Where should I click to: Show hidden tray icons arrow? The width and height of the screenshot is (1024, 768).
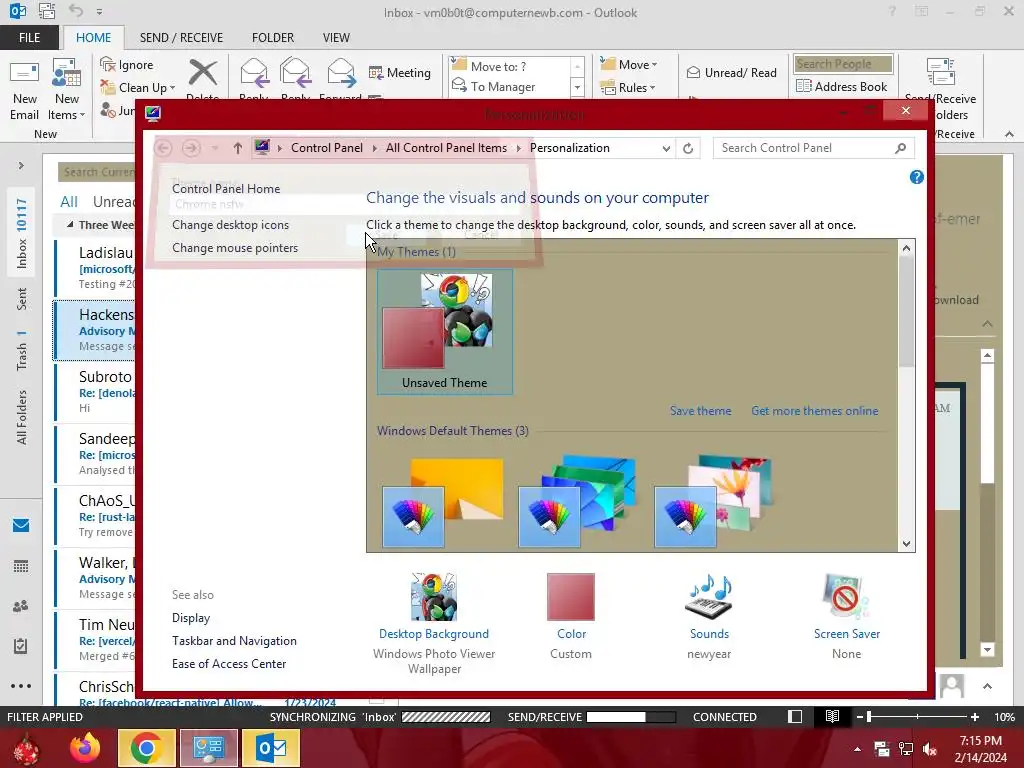point(857,749)
